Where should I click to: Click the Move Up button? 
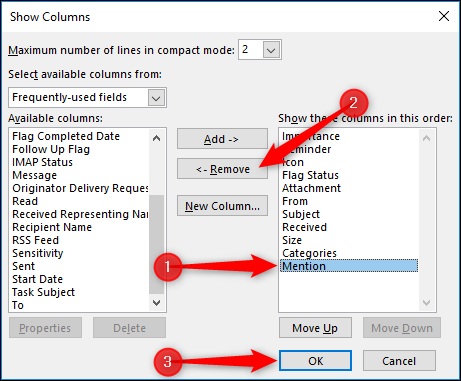pos(315,328)
